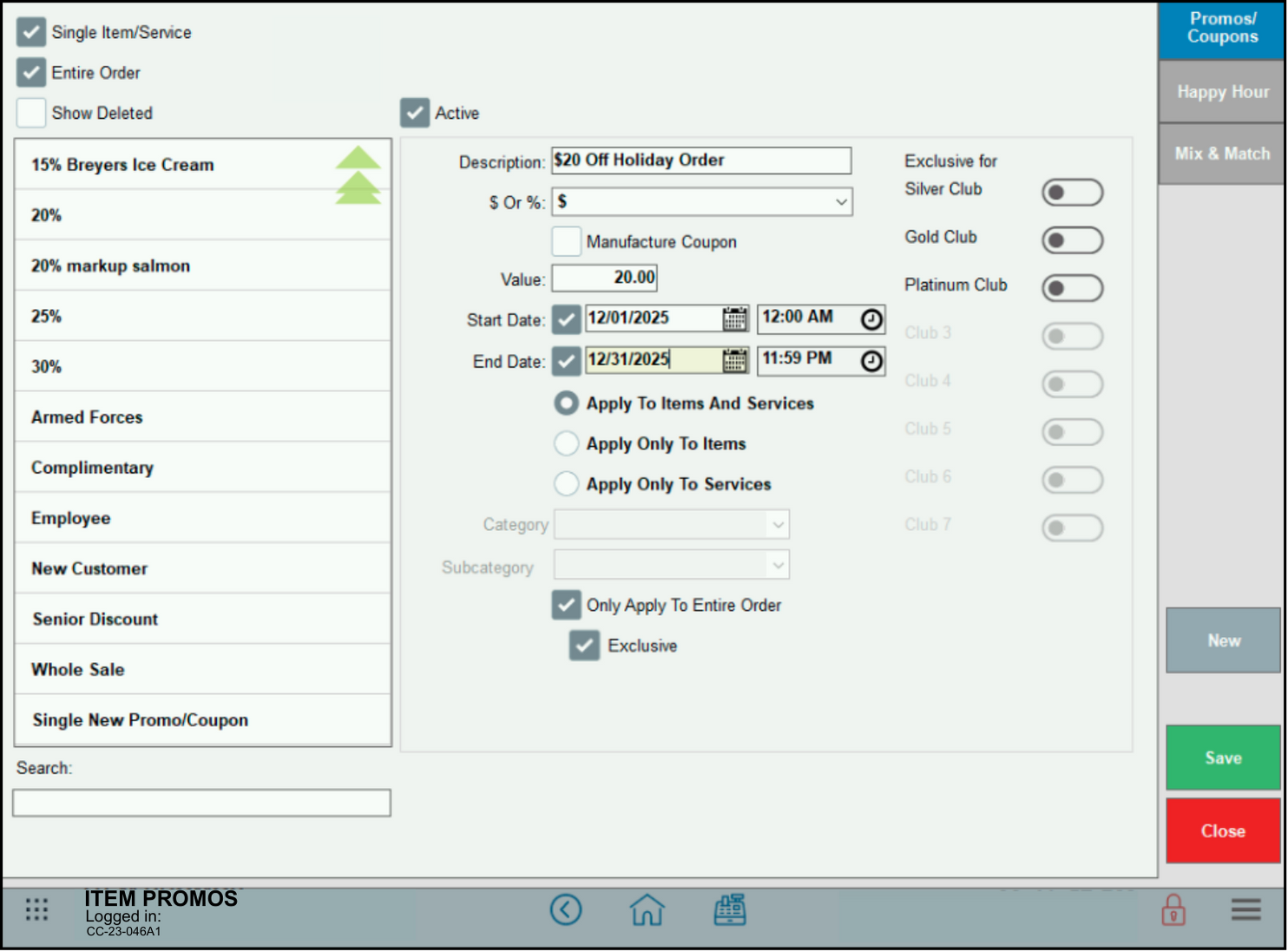Open the Mix & Match tab

(x=1222, y=154)
